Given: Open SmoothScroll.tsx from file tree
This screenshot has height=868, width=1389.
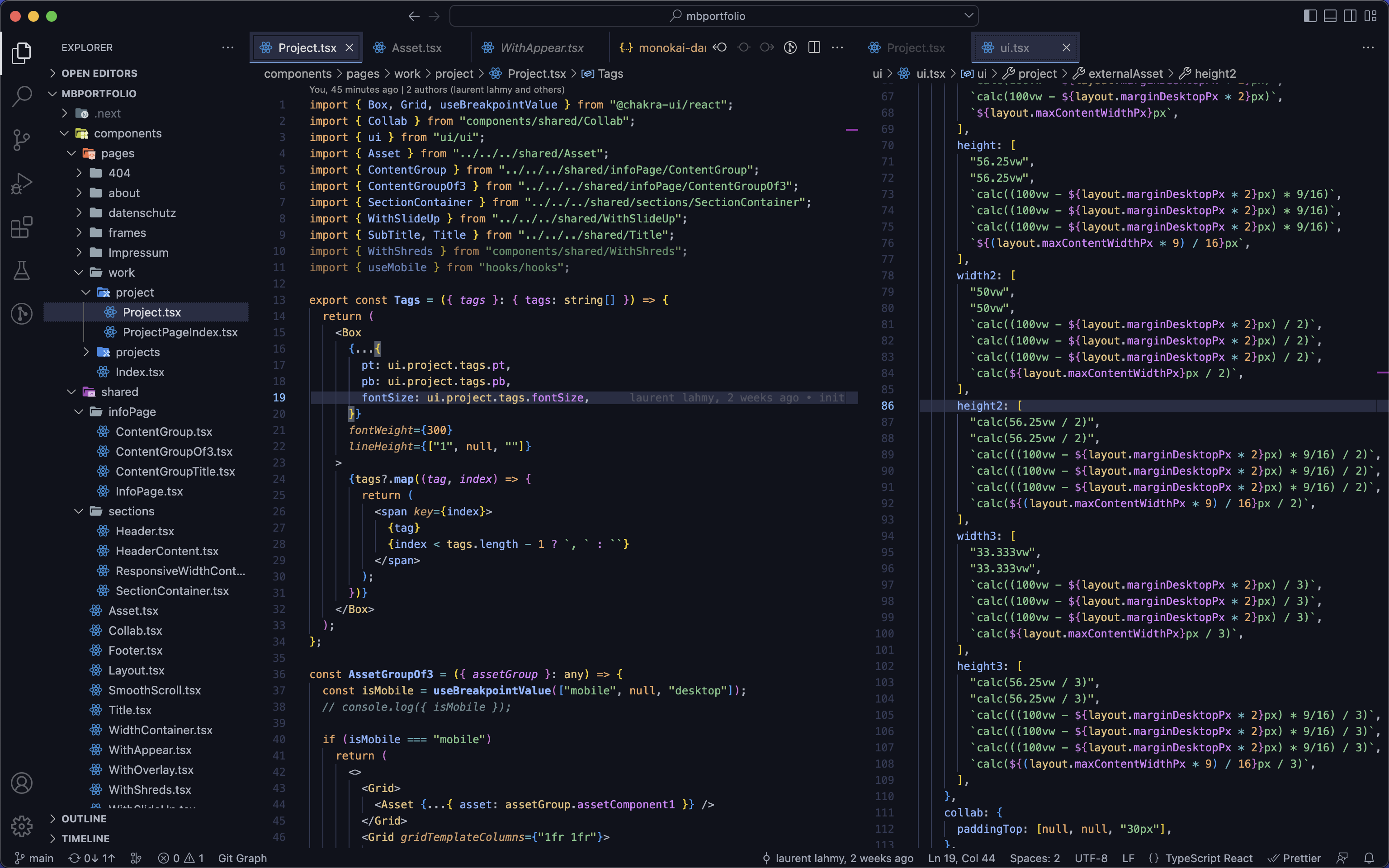Looking at the screenshot, I should click(154, 690).
